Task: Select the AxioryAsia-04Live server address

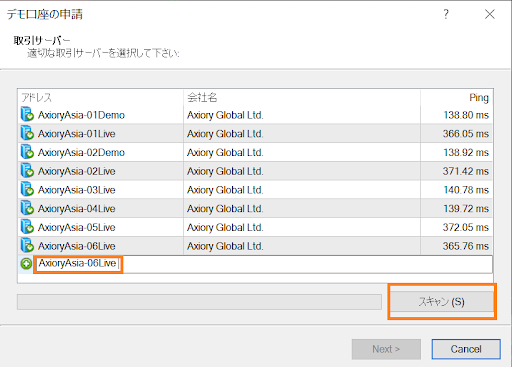Action: (x=77, y=208)
